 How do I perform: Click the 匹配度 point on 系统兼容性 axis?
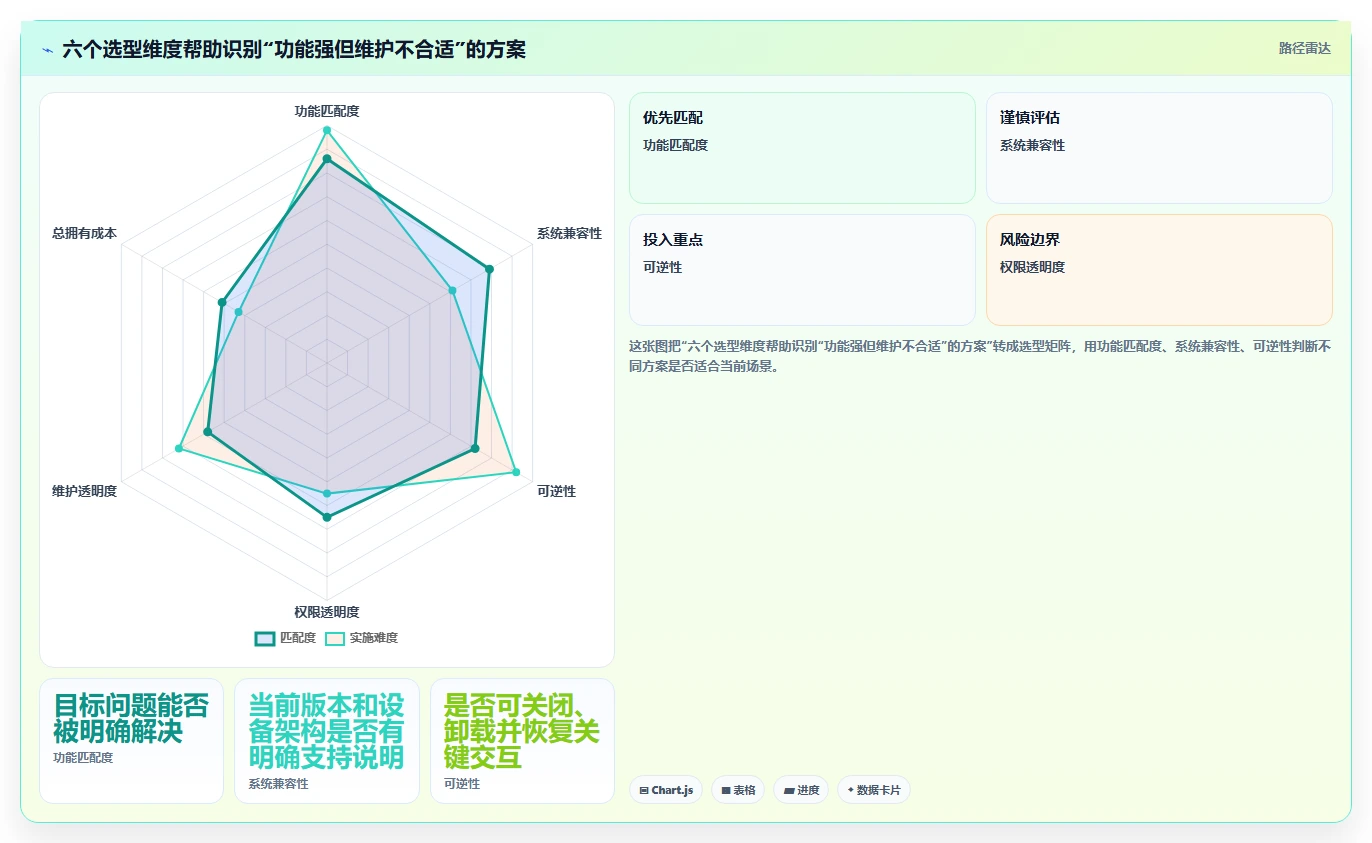(489, 268)
